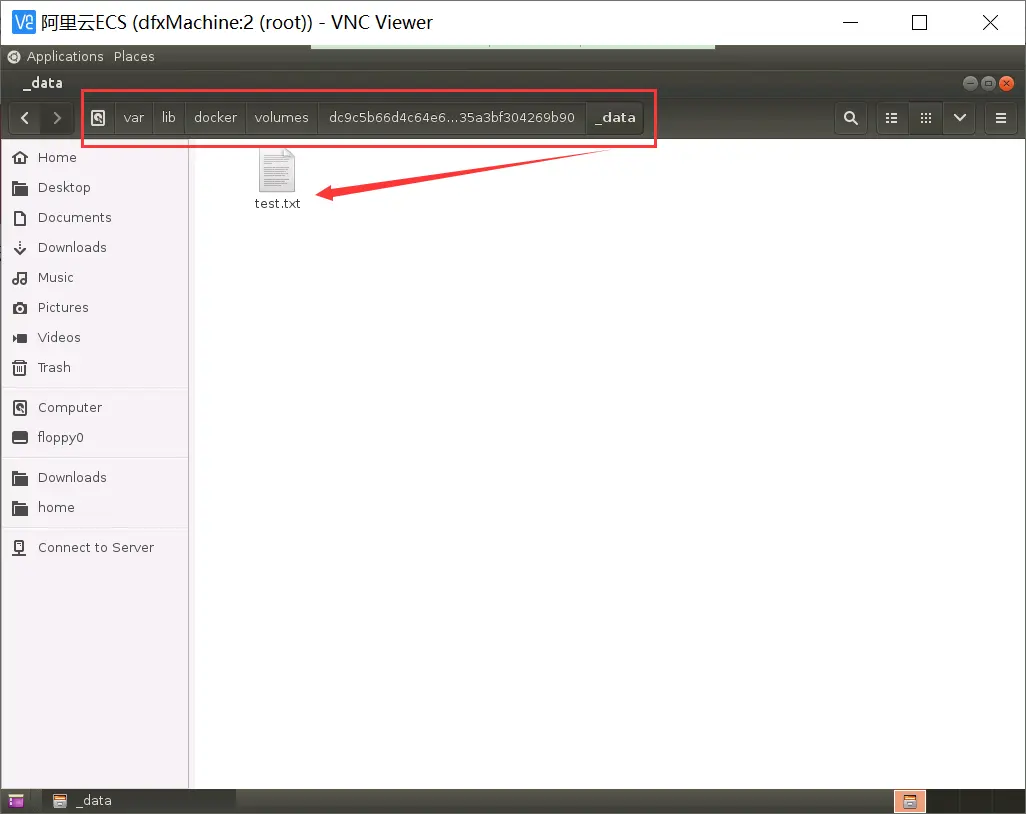This screenshot has height=814, width=1026.
Task: Open Computer in the sidebar
Action: click(x=95, y=408)
